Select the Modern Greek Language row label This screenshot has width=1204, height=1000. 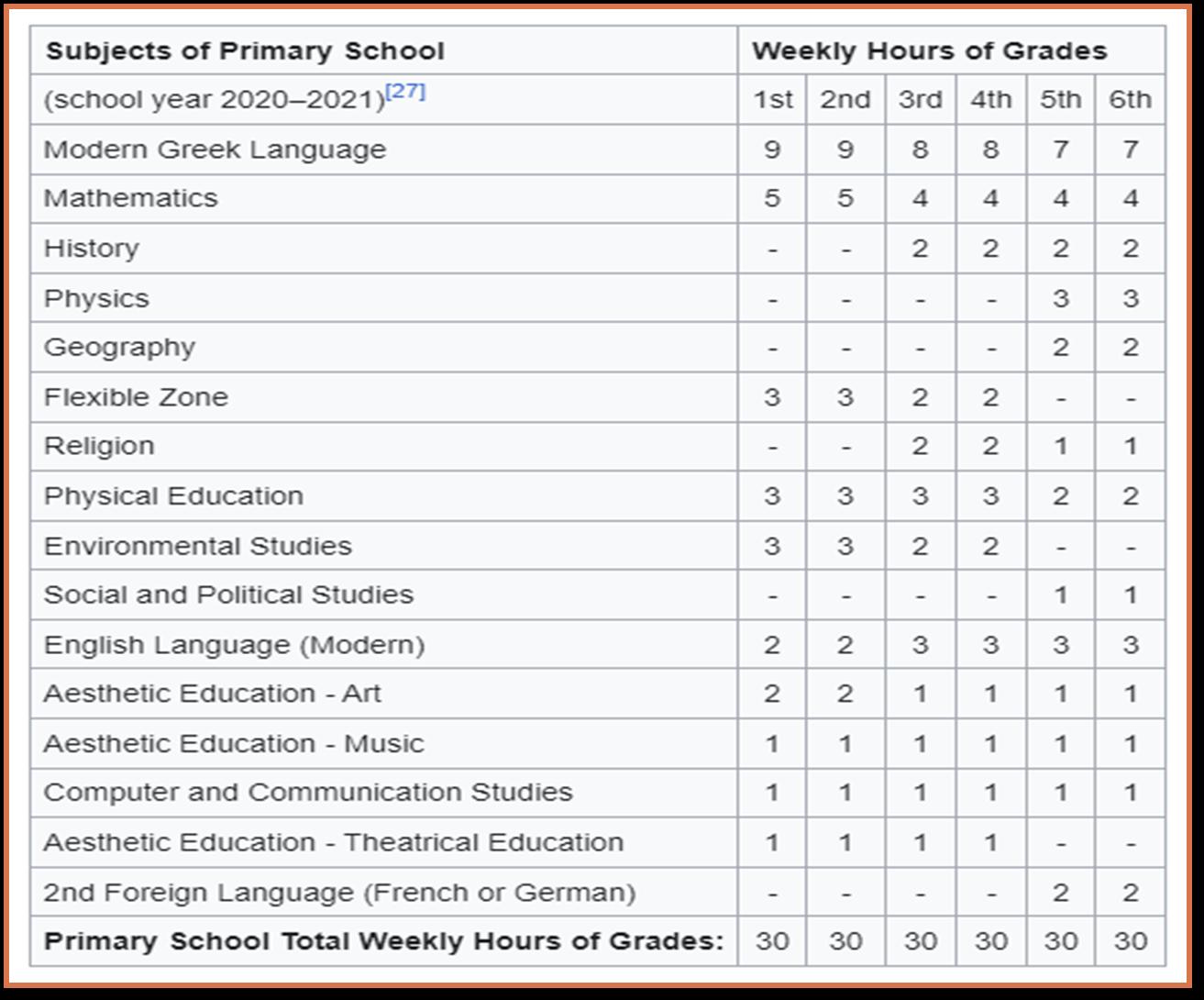click(215, 150)
